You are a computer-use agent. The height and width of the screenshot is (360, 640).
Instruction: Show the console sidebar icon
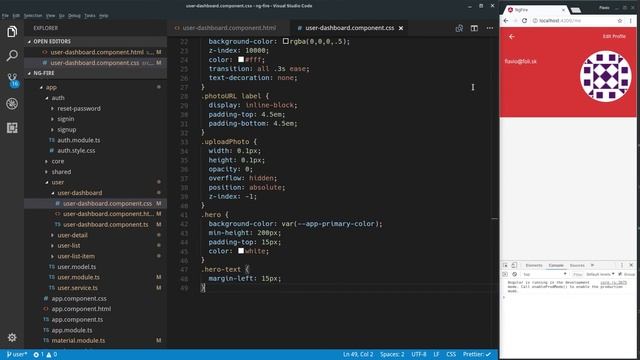[505, 274]
